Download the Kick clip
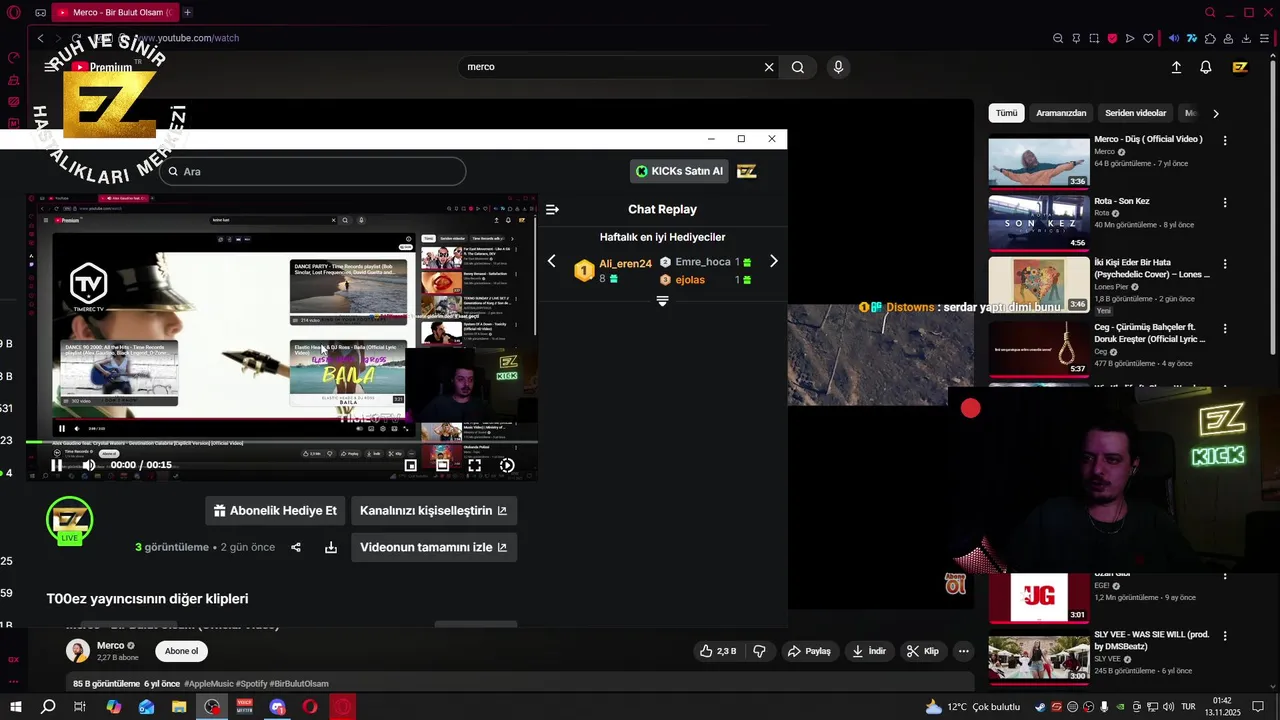The height and width of the screenshot is (720, 1280). [x=331, y=547]
